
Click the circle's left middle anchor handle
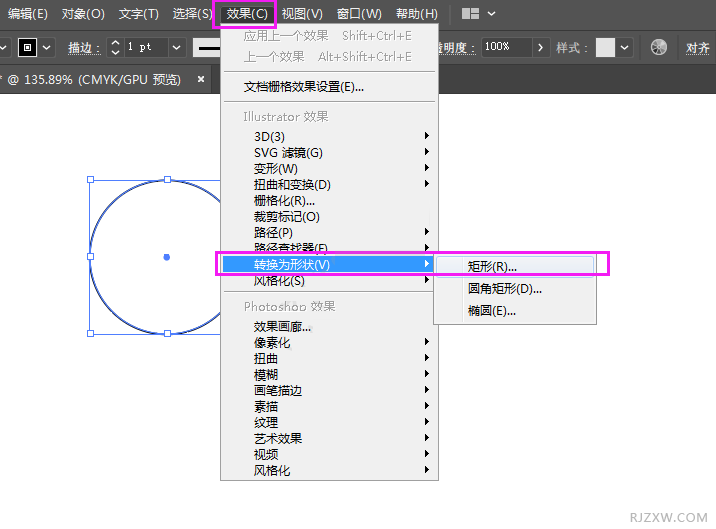point(90,257)
